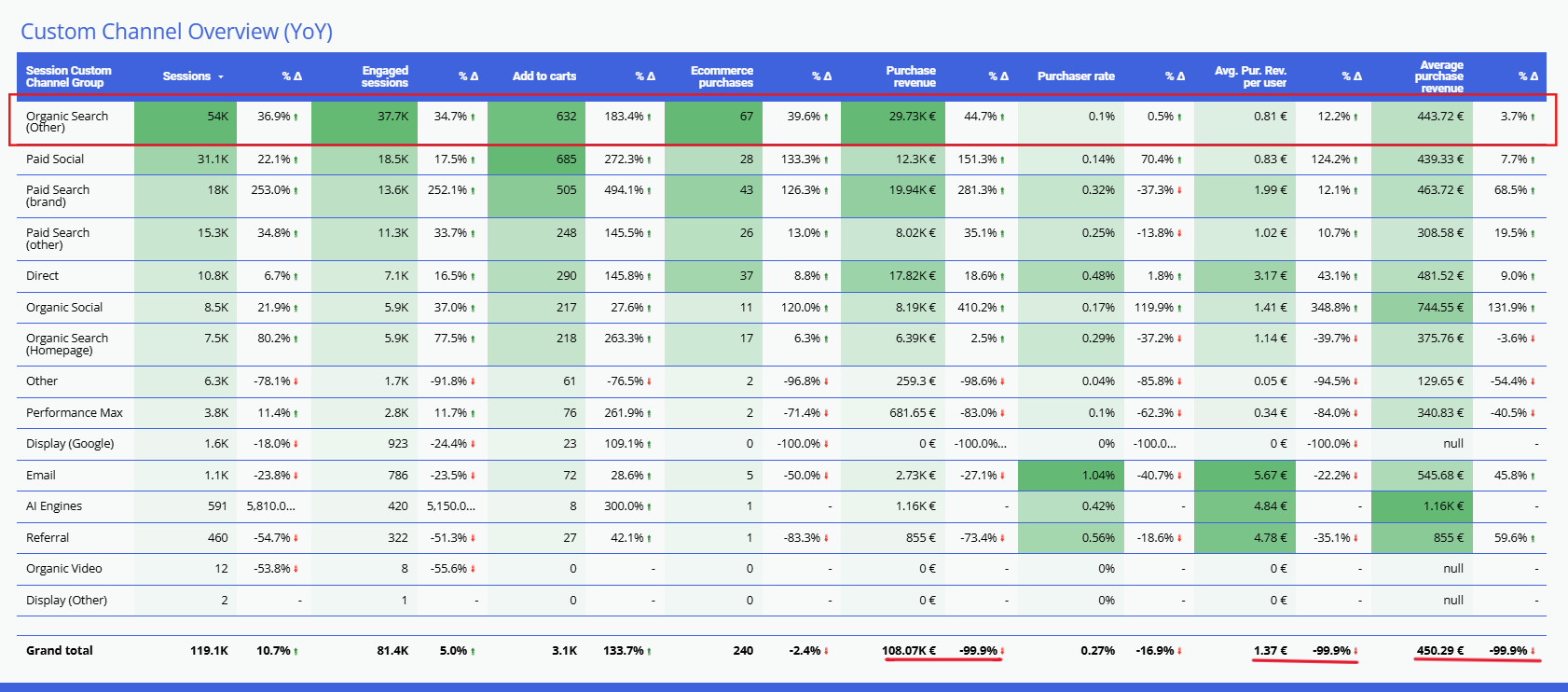1568x692 pixels.
Task: Select the Paid Social row label
Action: click(x=55, y=159)
